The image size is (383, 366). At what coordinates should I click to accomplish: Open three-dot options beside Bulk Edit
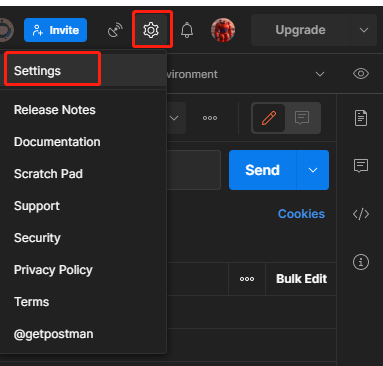[247, 279]
